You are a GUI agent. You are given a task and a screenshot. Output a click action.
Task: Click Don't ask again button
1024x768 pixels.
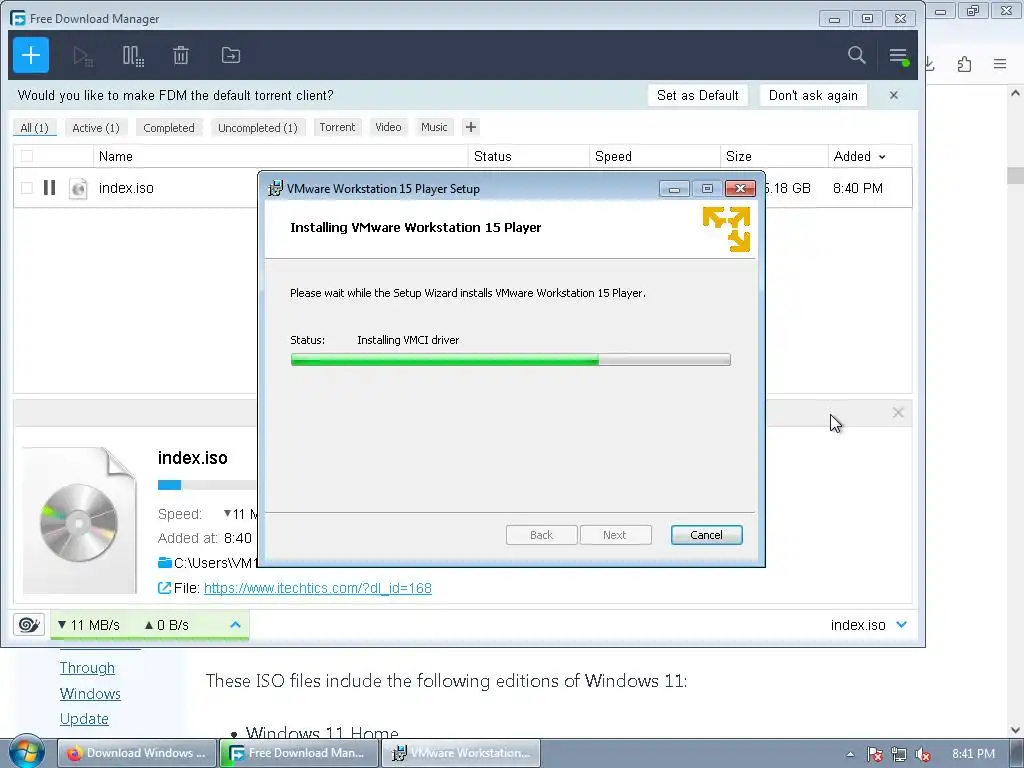[813, 95]
